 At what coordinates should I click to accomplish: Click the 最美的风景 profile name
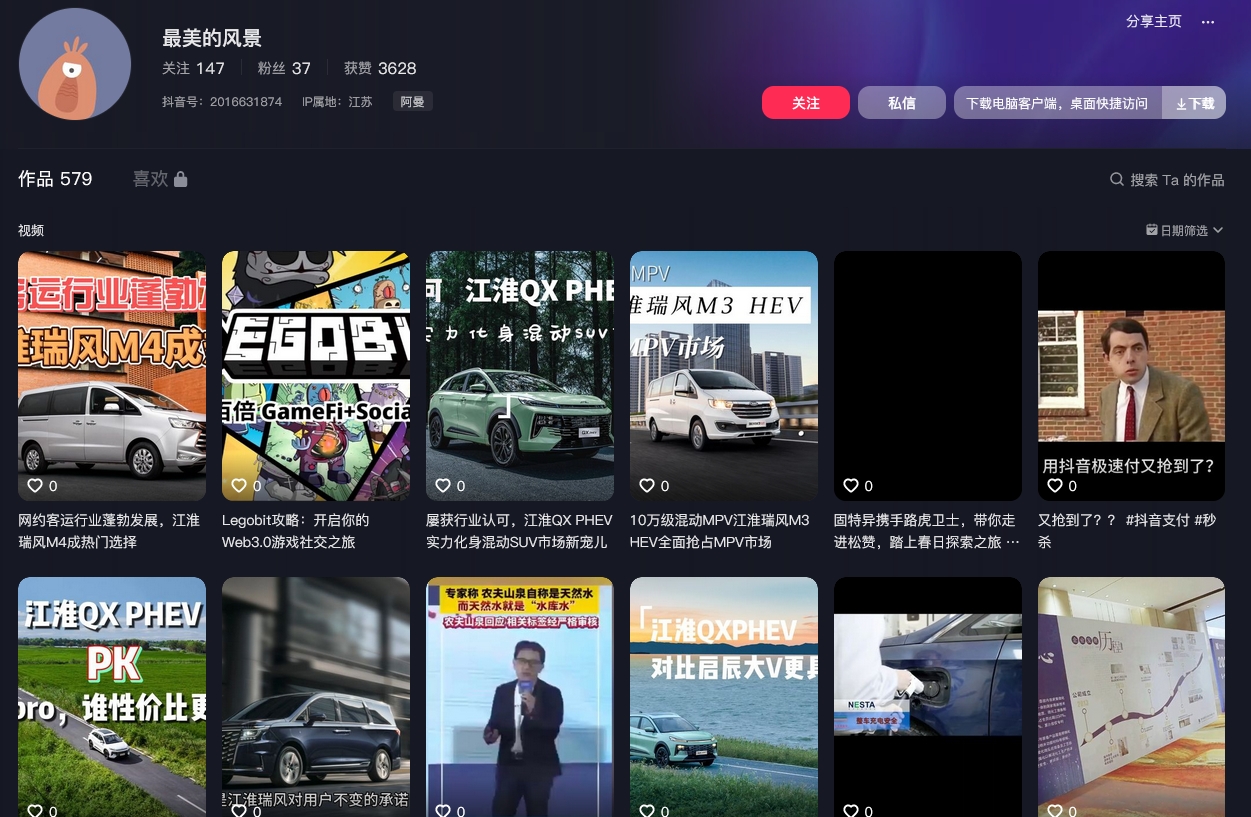pos(212,38)
